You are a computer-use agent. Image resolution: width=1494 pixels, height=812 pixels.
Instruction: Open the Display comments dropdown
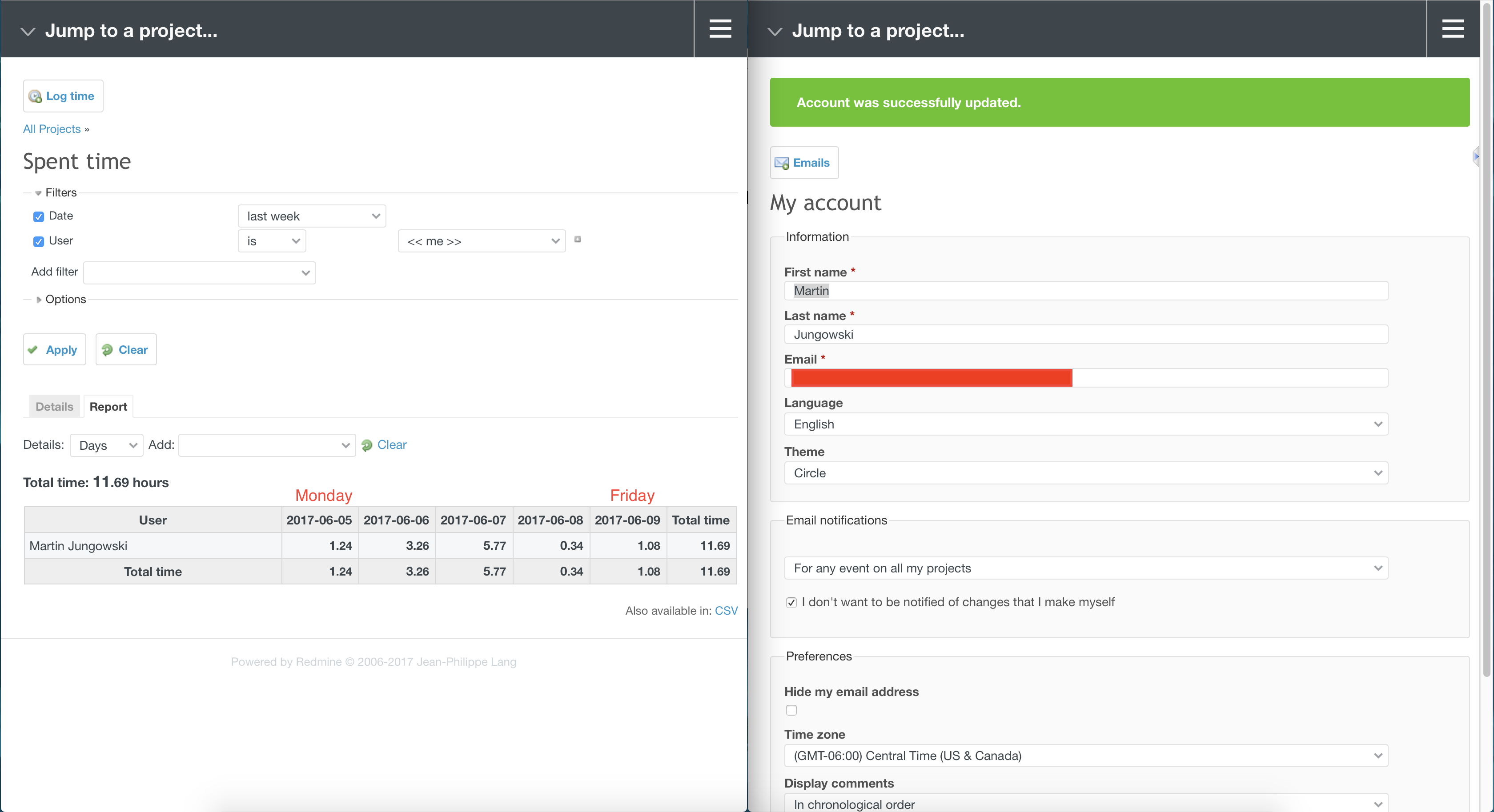click(x=1086, y=803)
